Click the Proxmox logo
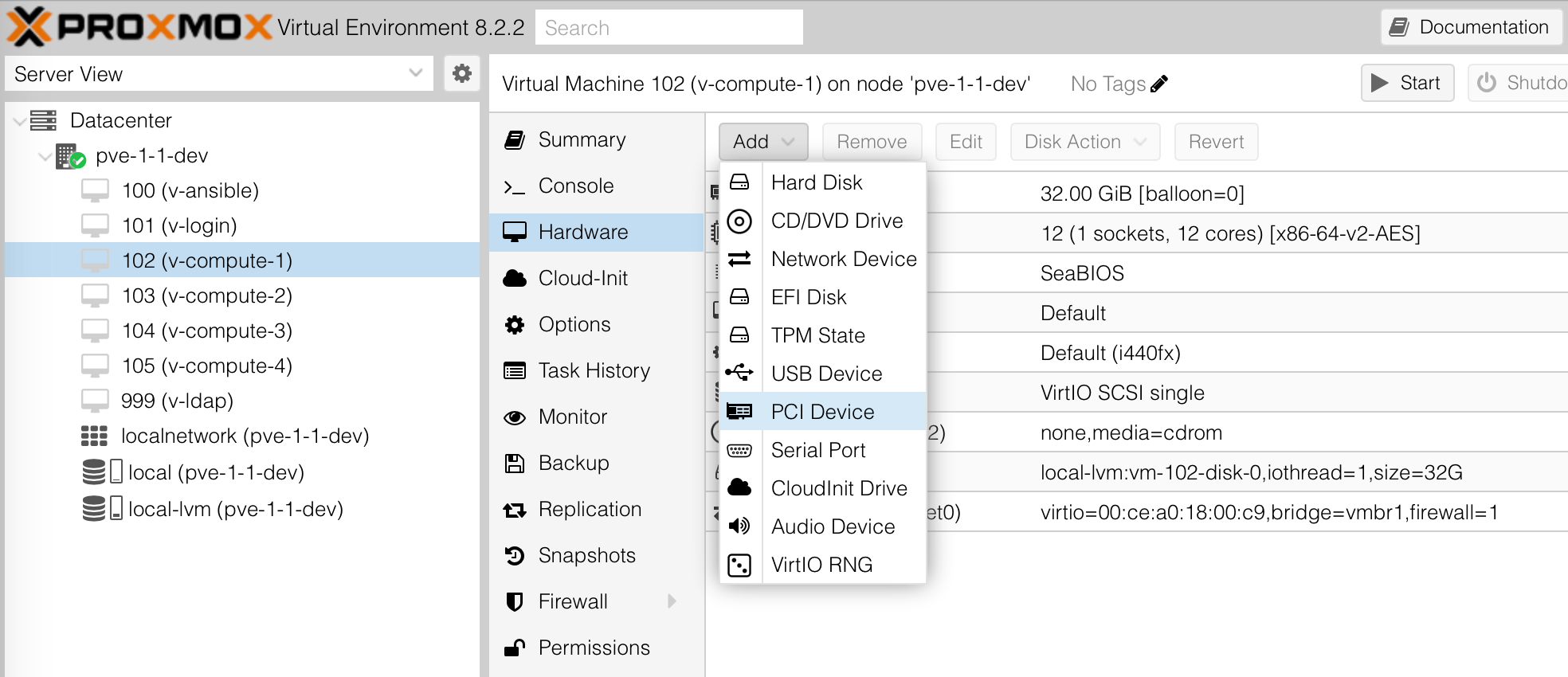Viewport: 1568px width, 677px height. (x=139, y=27)
